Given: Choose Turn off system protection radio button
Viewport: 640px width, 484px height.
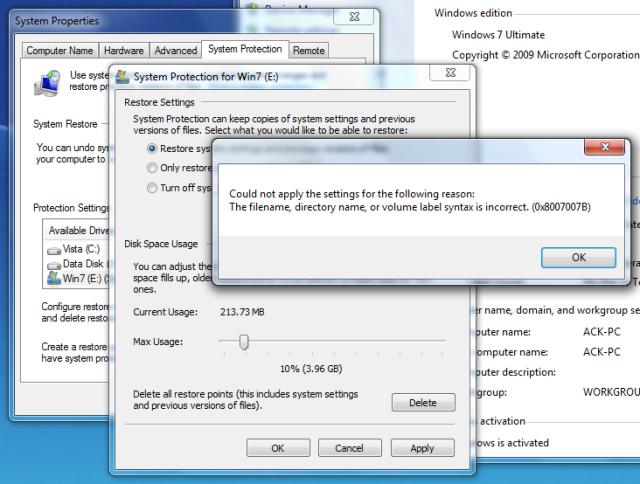Looking at the screenshot, I should tap(152, 188).
